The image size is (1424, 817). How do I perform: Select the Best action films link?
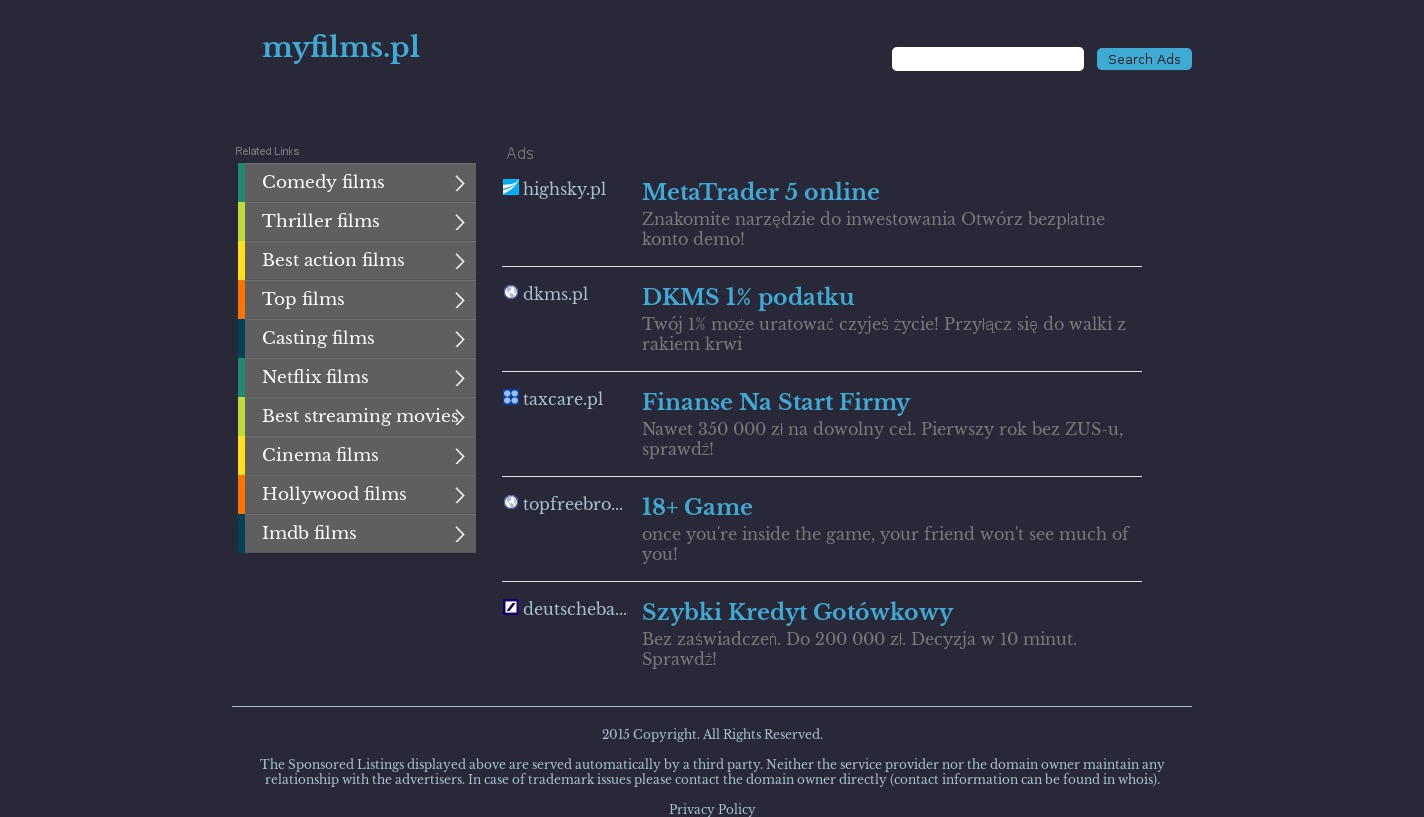tap(333, 261)
